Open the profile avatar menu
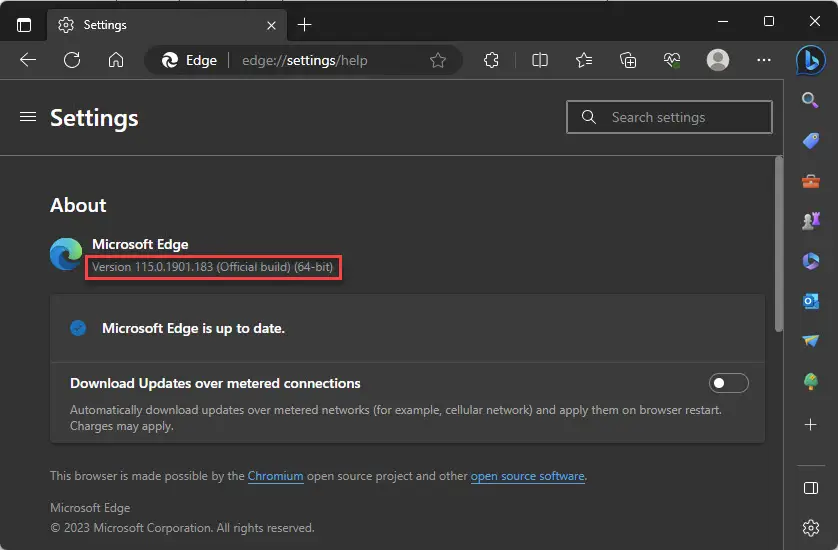Image resolution: width=838 pixels, height=550 pixels. pos(718,60)
